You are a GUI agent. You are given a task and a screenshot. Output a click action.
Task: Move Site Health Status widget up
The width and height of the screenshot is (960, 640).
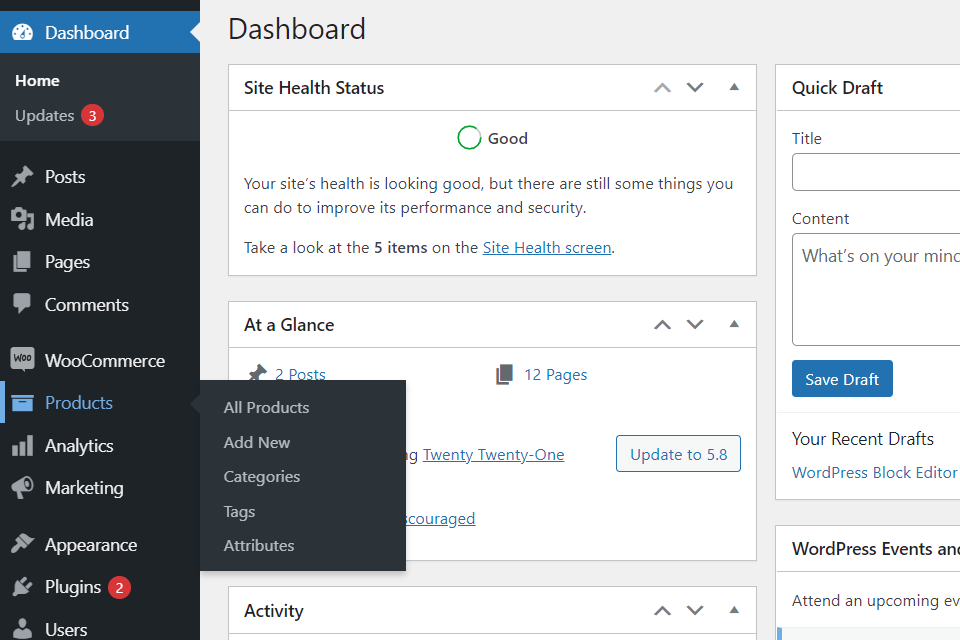click(x=662, y=88)
